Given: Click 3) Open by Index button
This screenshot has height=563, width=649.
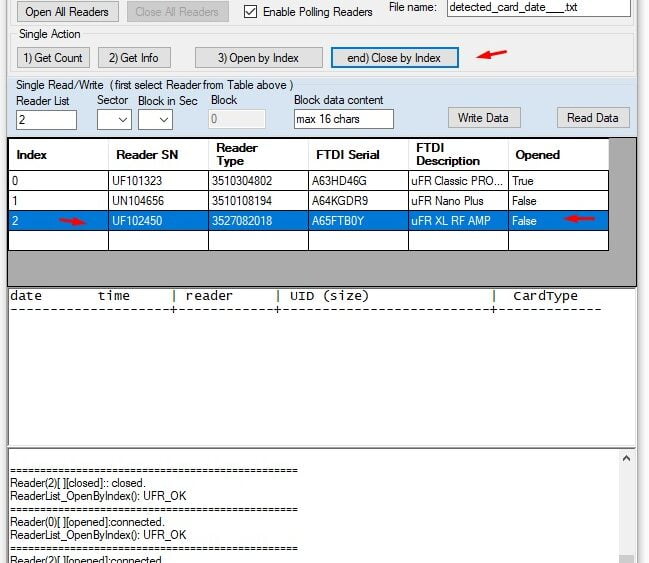Looking at the screenshot, I should (259, 58).
